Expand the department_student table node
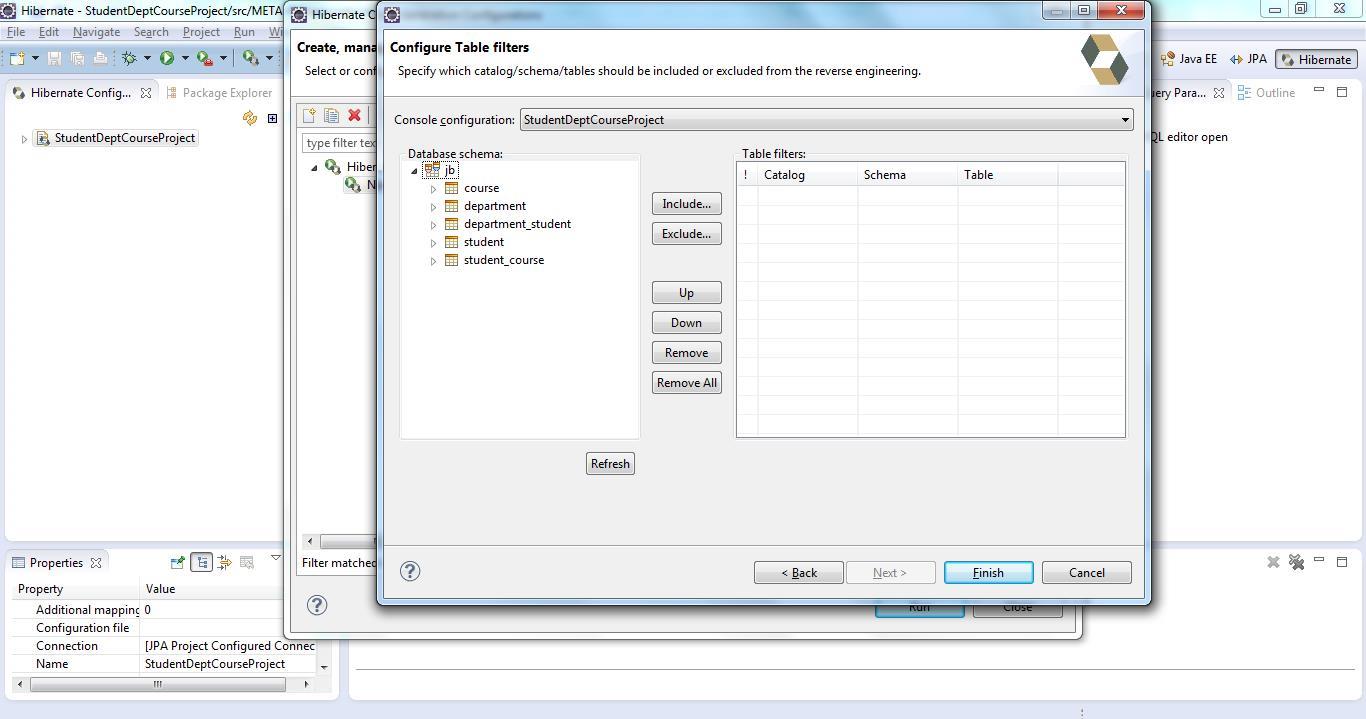 [434, 225]
